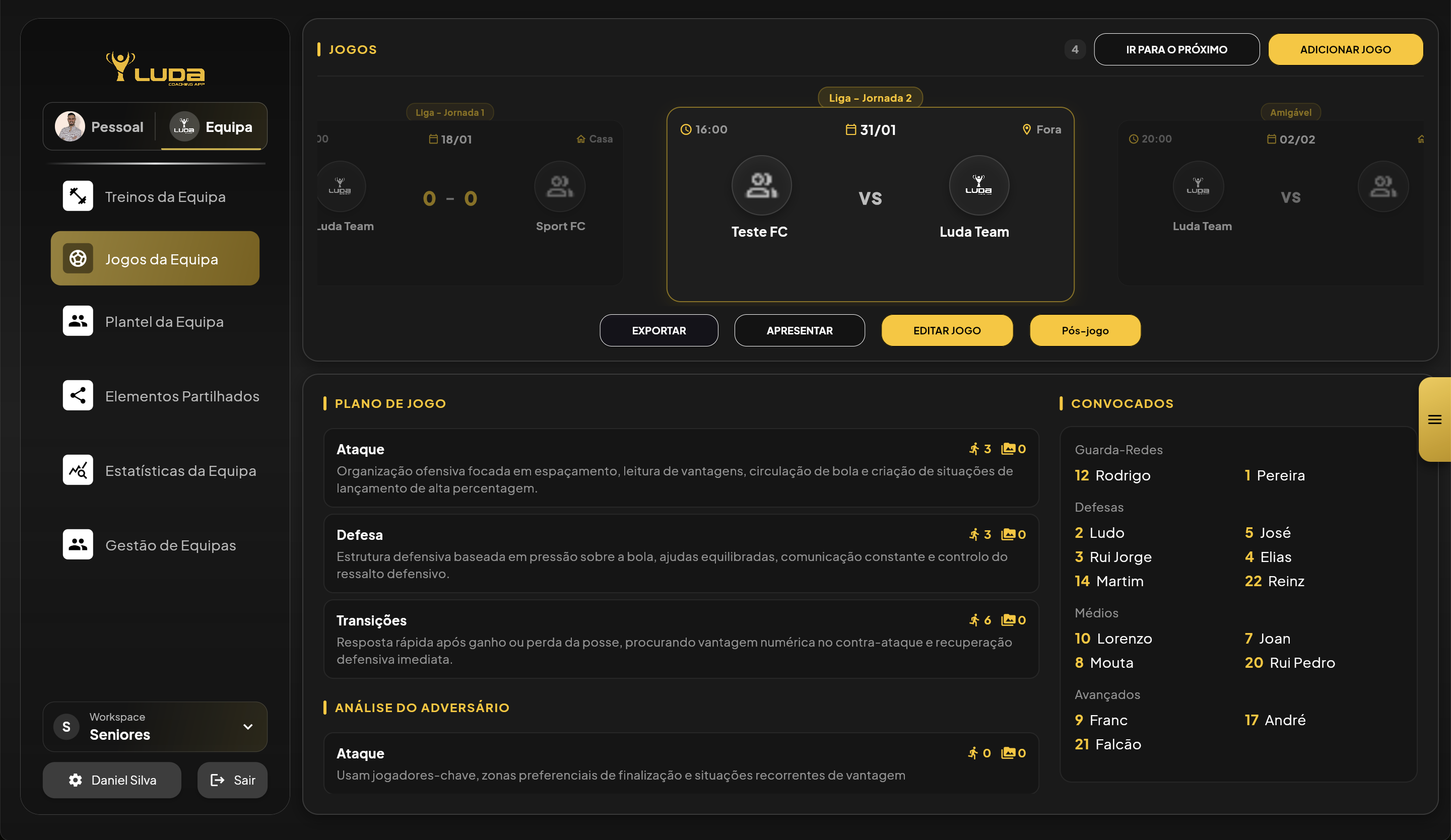Click IR PARA O PRÓXIMO

1176,49
